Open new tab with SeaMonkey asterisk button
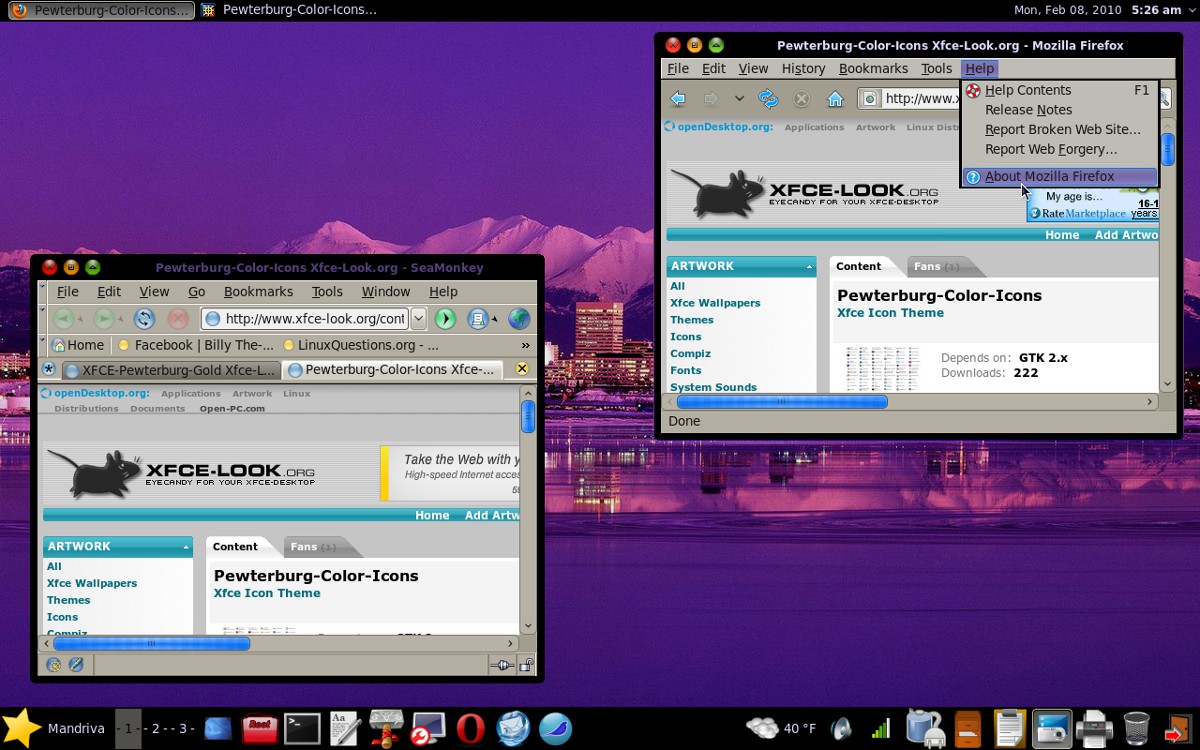 tap(49, 369)
